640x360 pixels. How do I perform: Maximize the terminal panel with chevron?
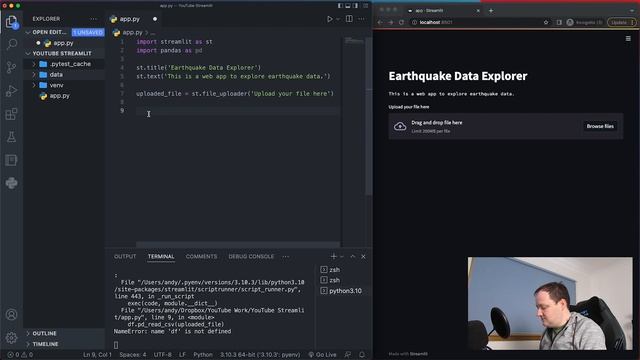pyautogui.click(x=353, y=256)
